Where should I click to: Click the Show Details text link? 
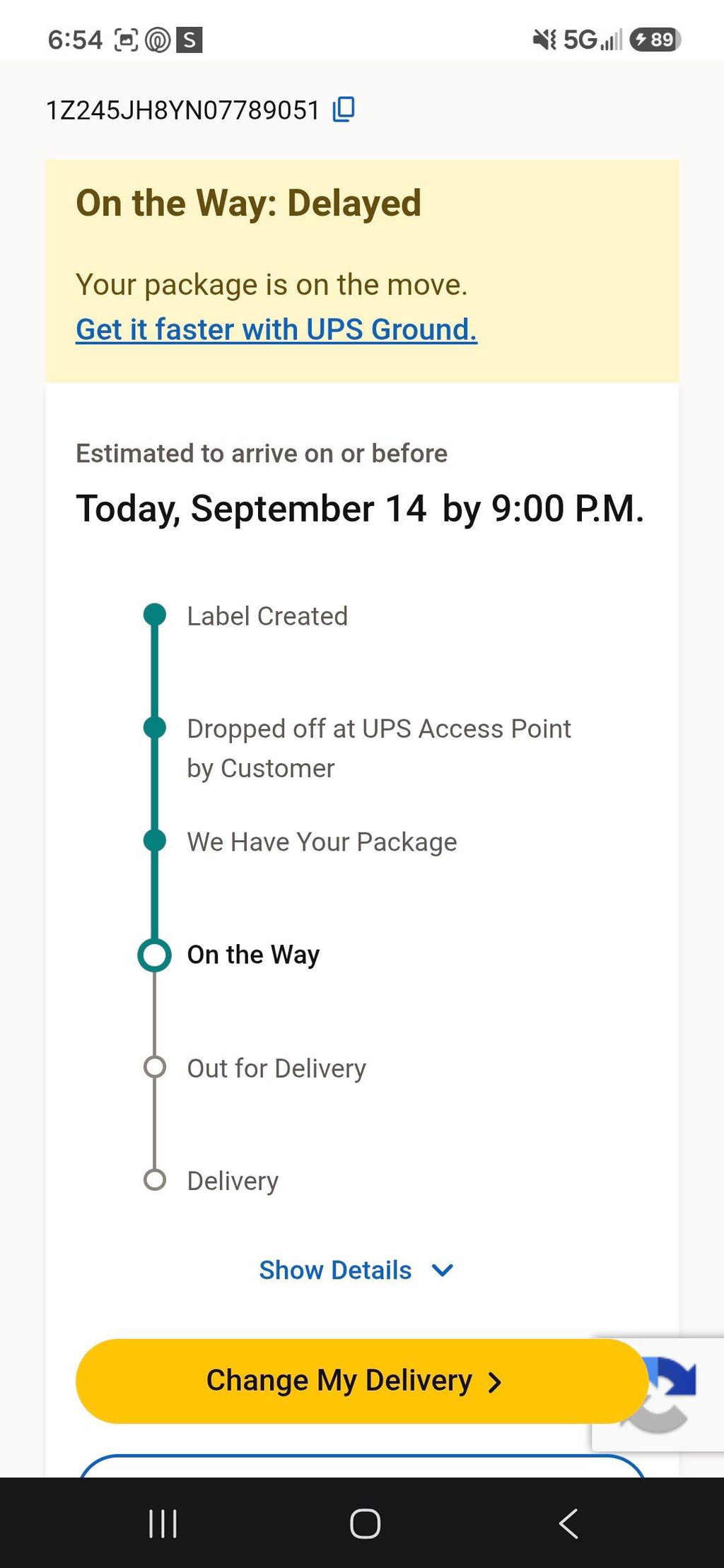335,1271
